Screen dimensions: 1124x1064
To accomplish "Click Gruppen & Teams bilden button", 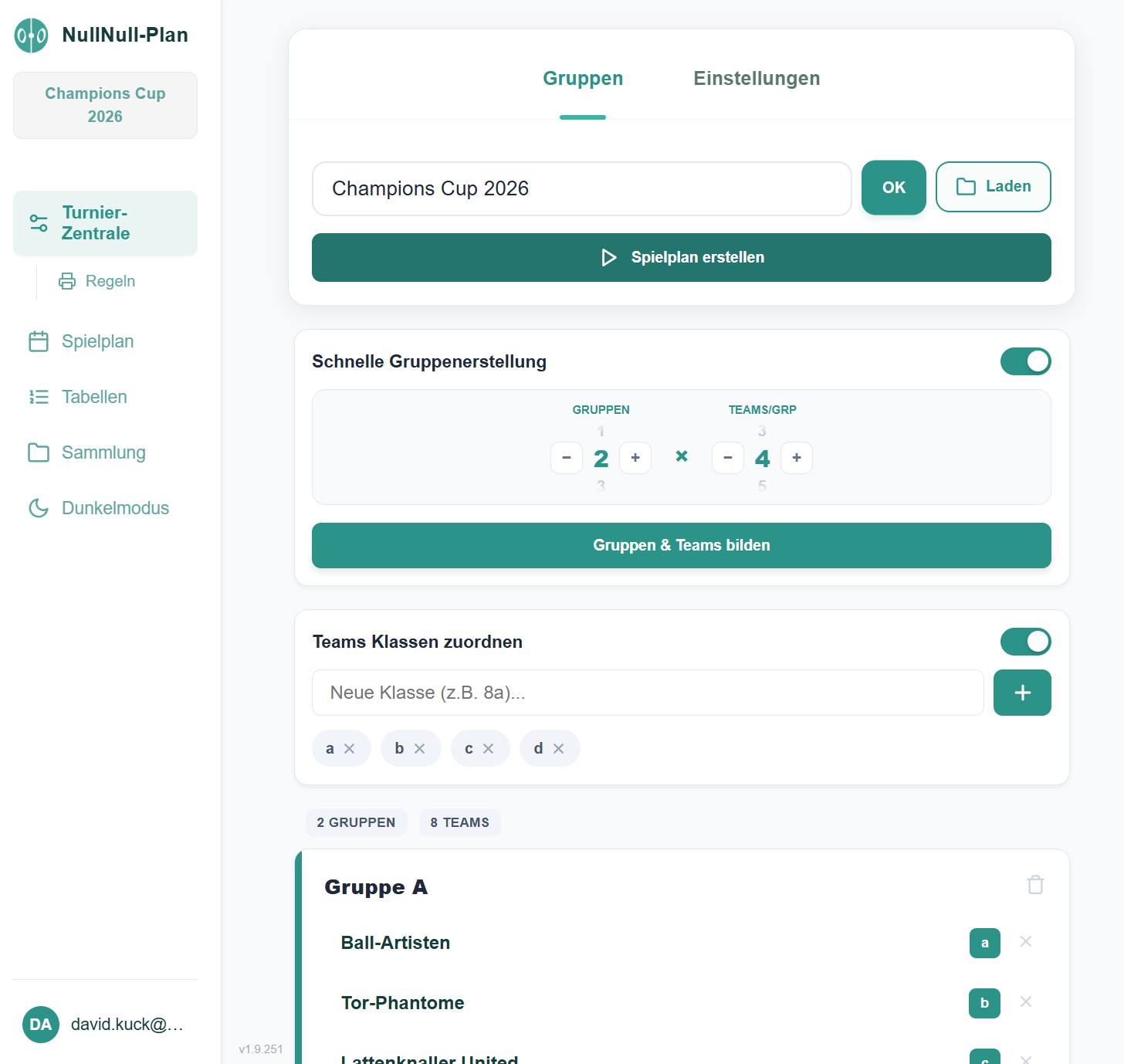I will 681,545.
